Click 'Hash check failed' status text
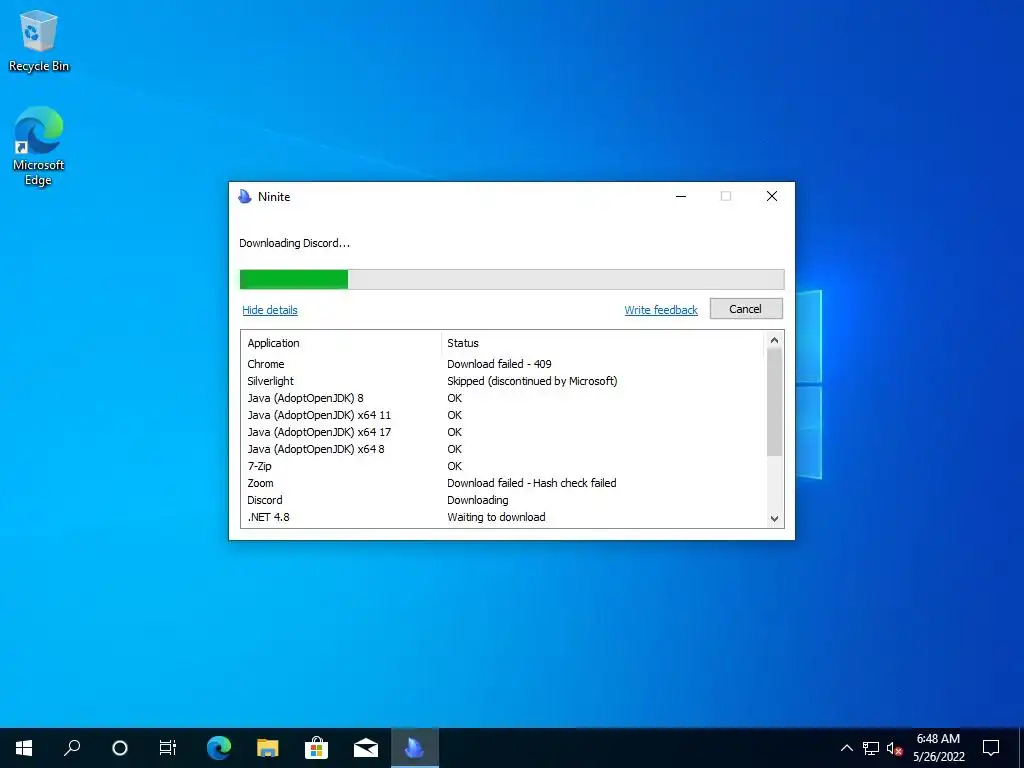 (575, 483)
